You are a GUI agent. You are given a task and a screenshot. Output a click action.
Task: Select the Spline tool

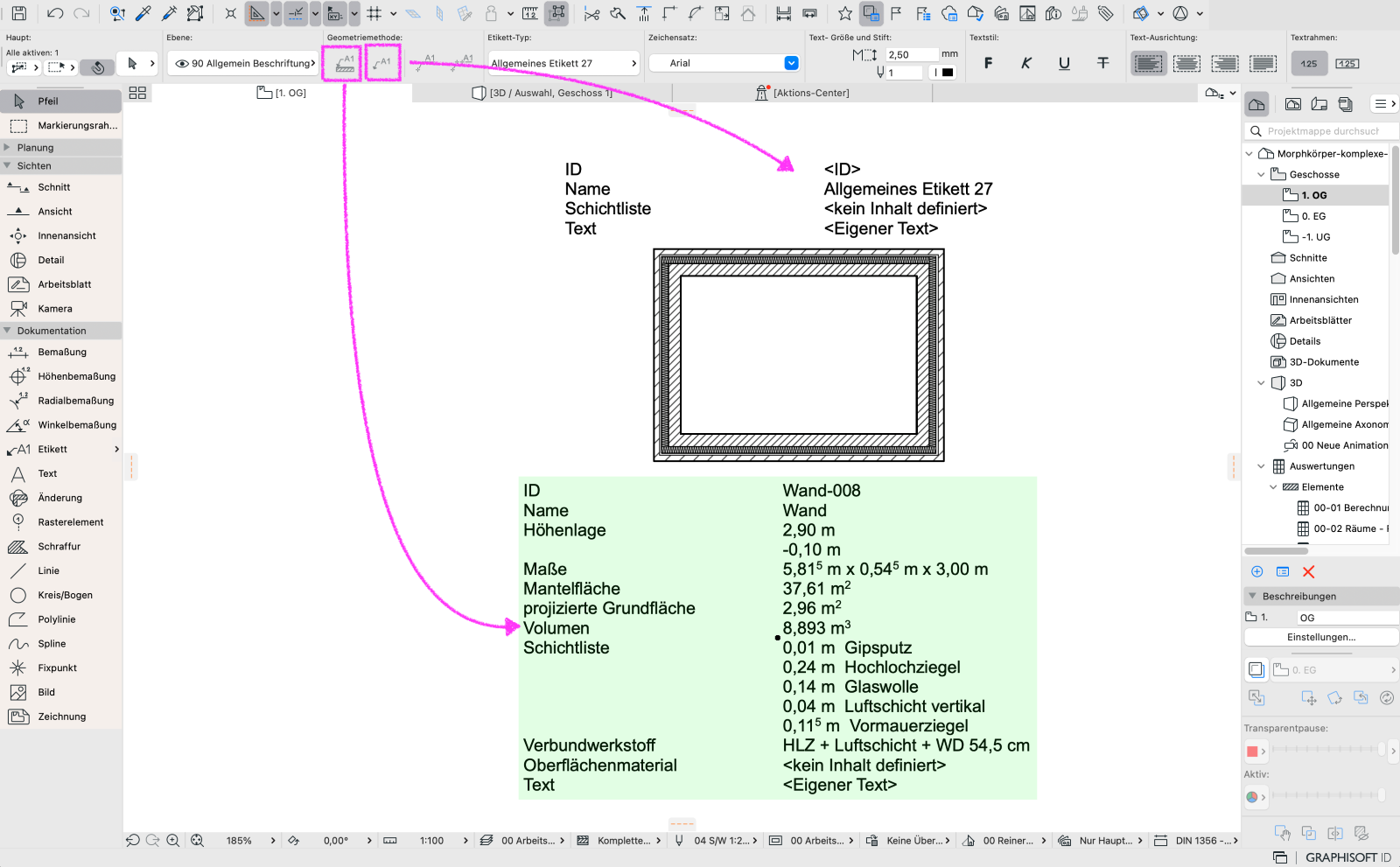tap(61, 643)
